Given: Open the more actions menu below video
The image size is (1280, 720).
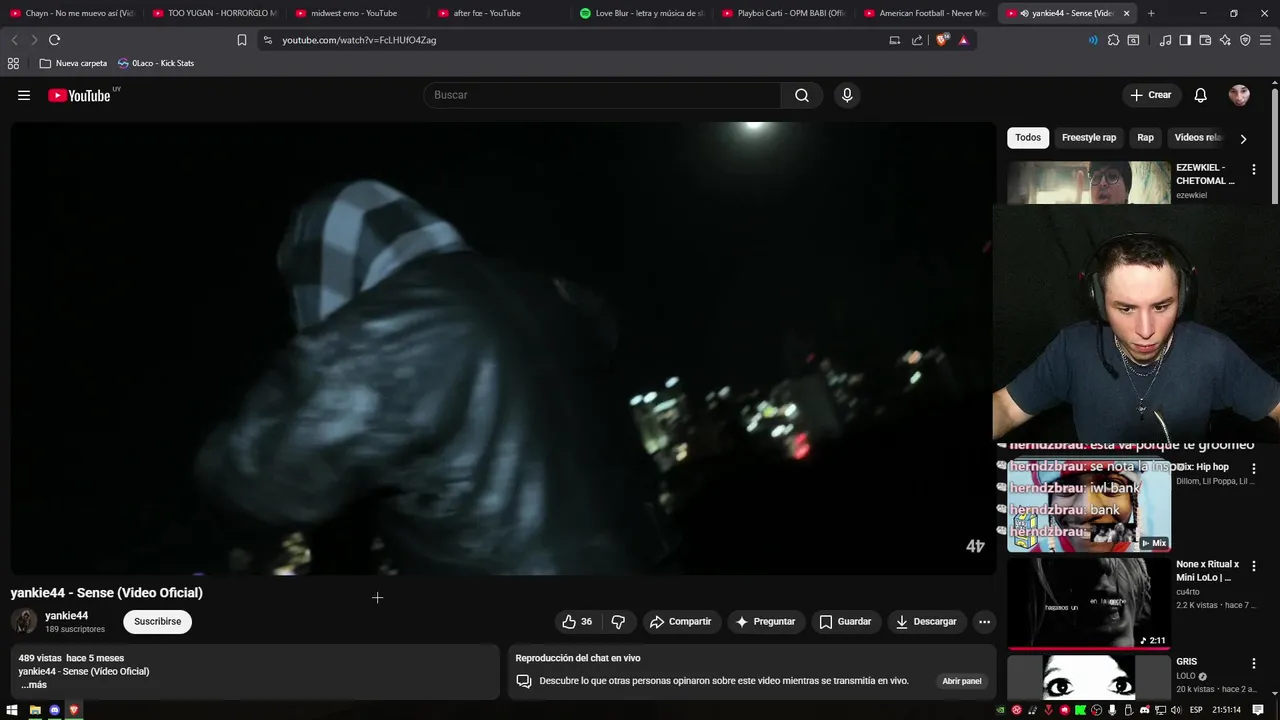Looking at the screenshot, I should point(984,622).
